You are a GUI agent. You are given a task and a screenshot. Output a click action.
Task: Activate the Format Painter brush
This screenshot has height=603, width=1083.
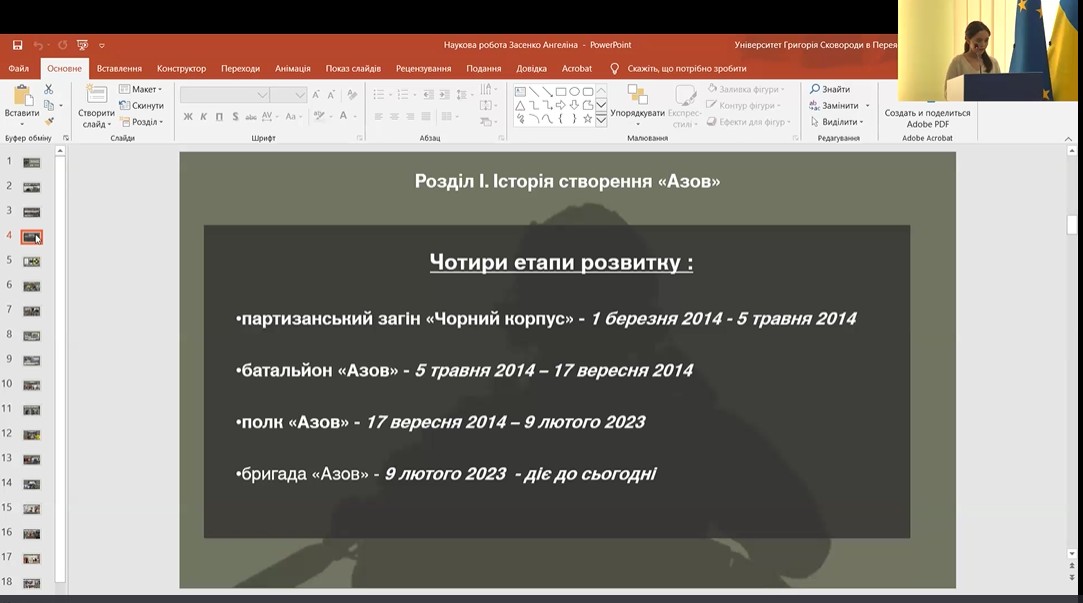click(48, 122)
